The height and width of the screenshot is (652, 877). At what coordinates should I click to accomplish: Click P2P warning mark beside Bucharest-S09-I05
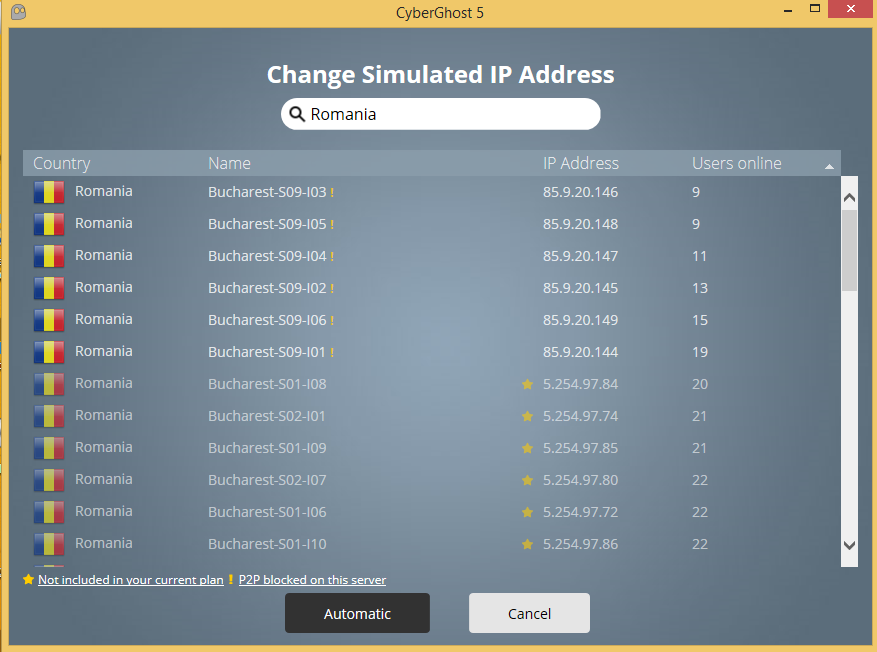(332, 224)
